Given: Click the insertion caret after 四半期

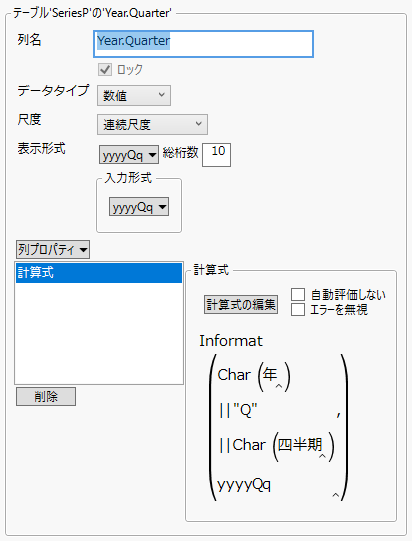Looking at the screenshot, I should click(322, 456).
